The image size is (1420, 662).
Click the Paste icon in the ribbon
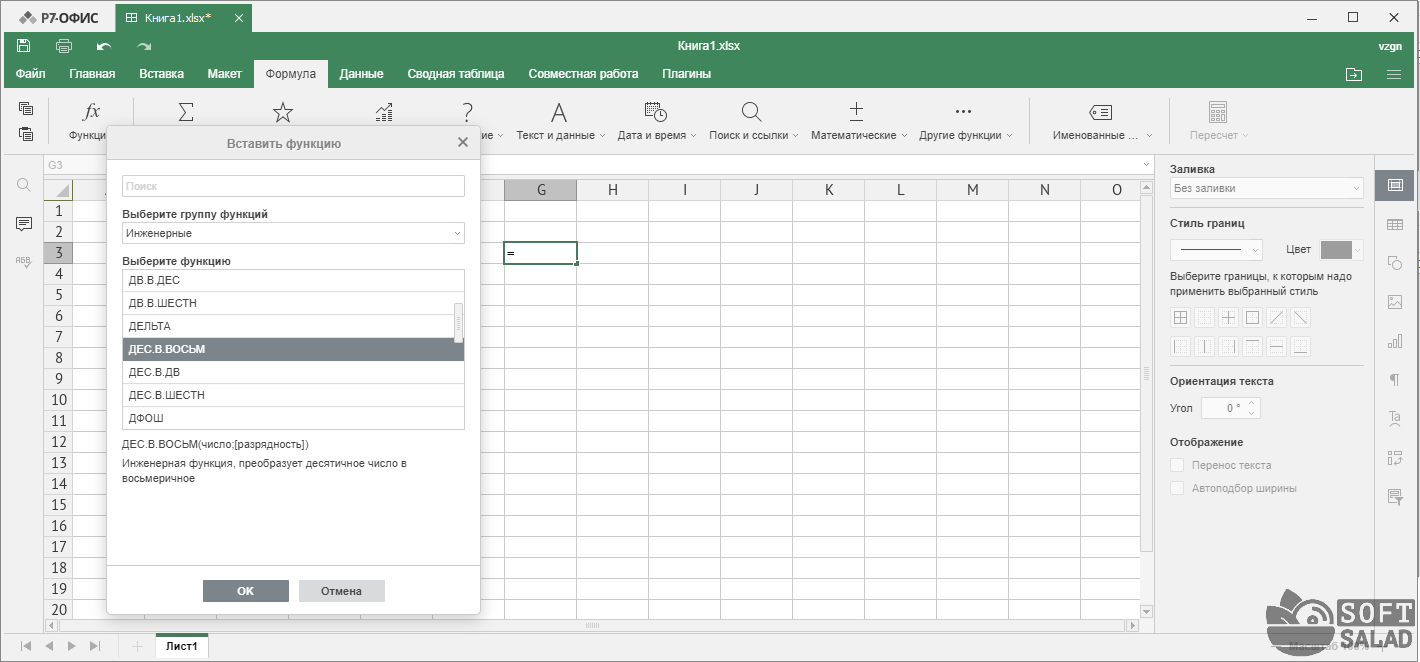point(26,134)
